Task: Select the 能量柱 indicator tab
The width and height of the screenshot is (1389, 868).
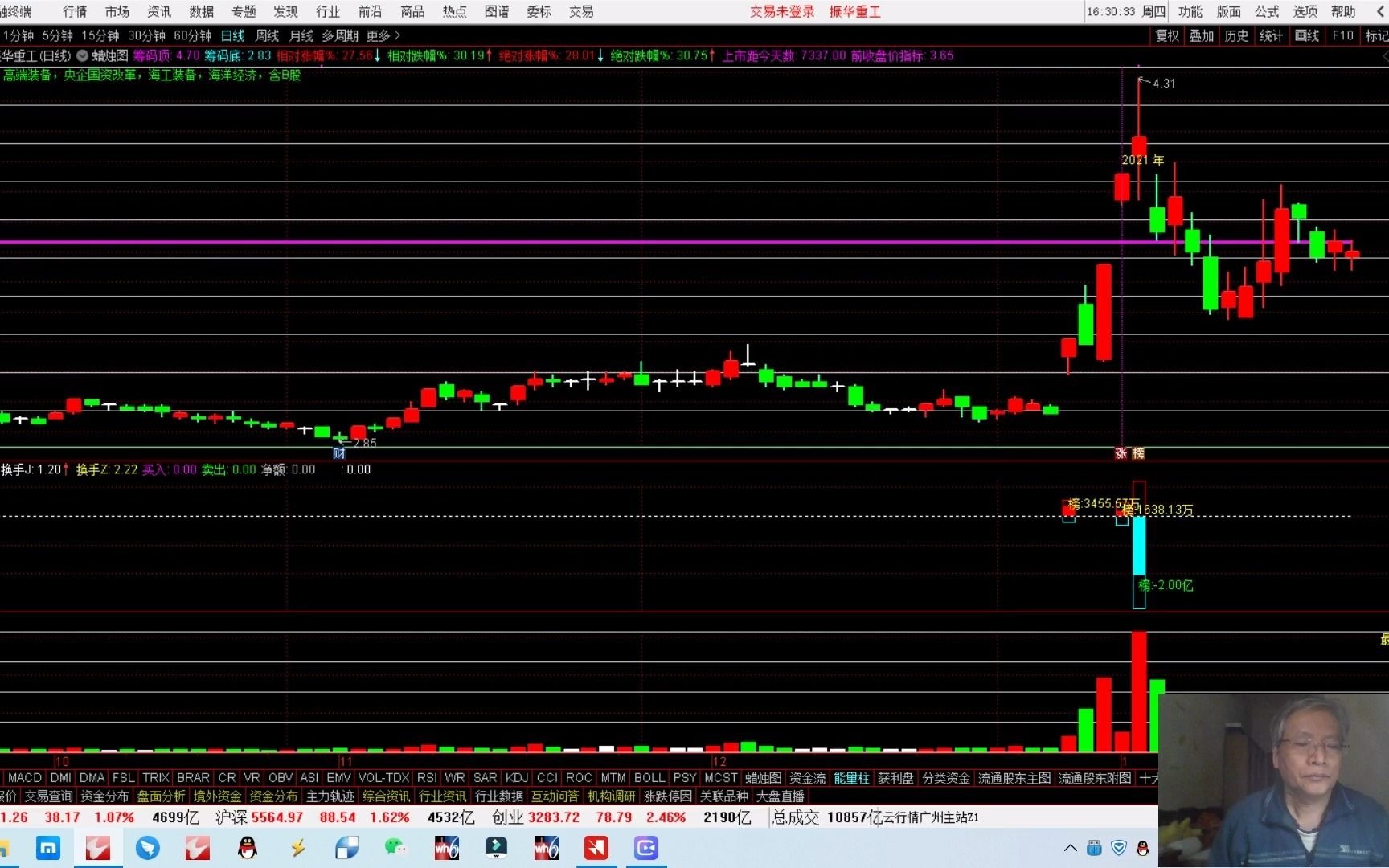Action: pos(851,778)
